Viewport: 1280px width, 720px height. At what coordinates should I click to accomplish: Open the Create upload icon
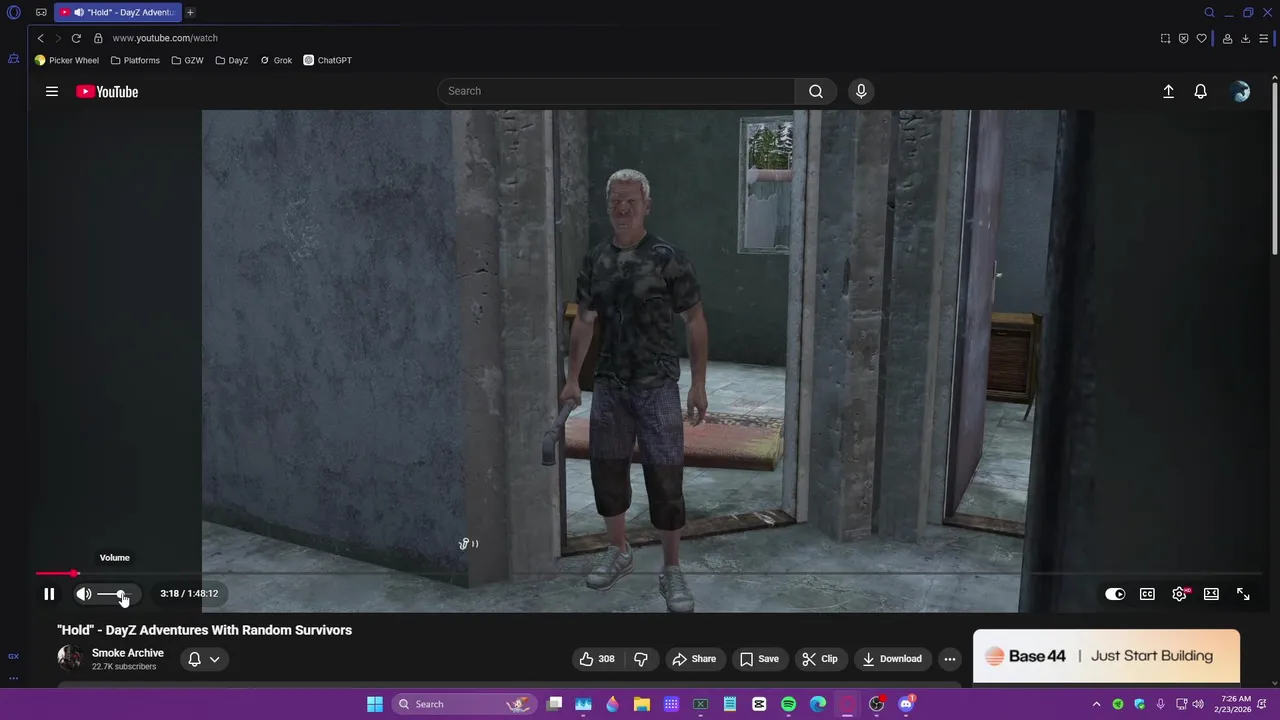pos(1168,91)
